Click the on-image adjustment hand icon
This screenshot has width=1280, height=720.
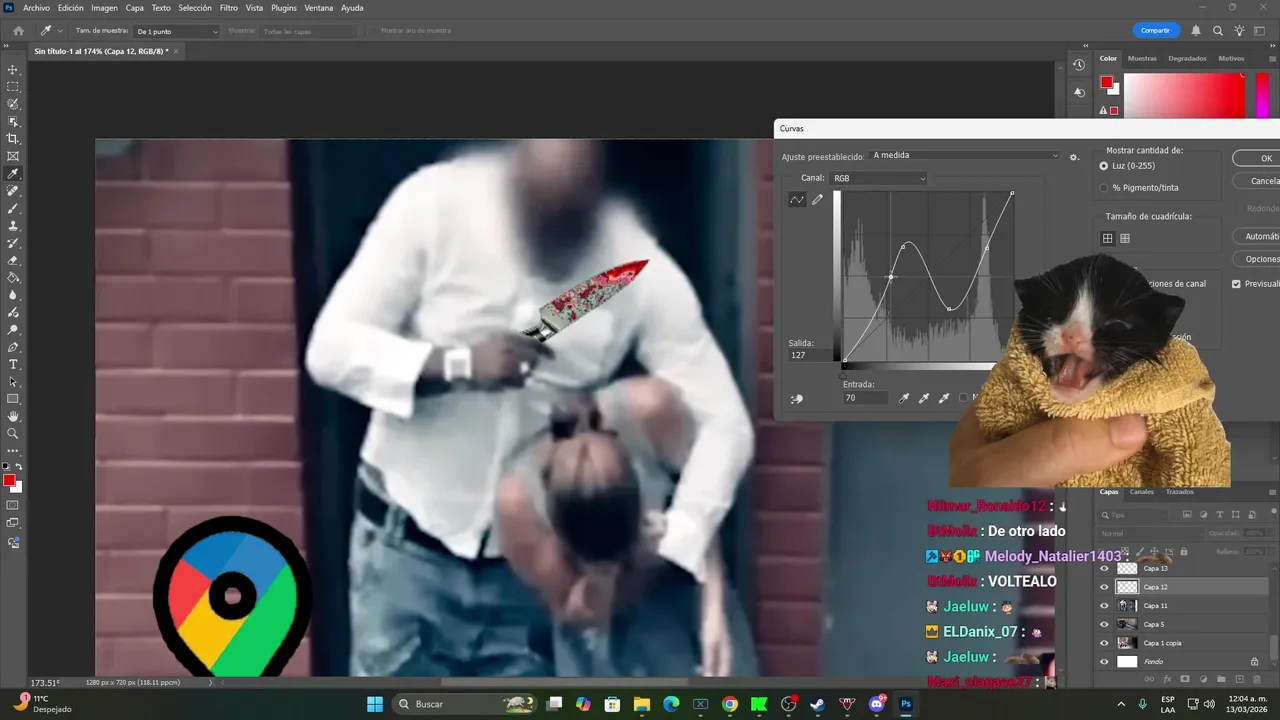796,398
